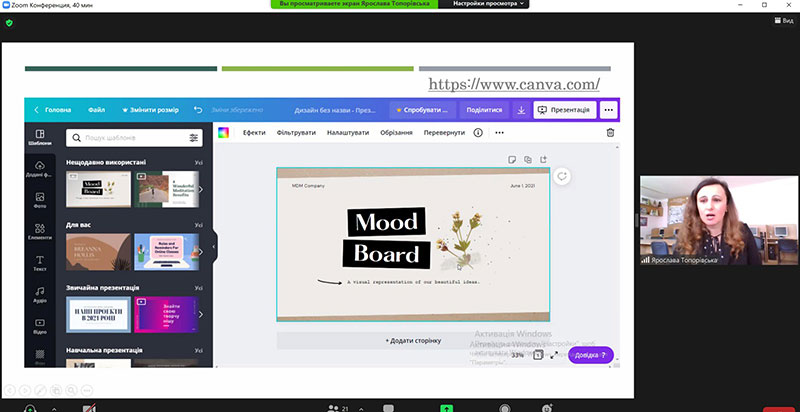The width and height of the screenshot is (800, 412).
Task: Go to previous slide in slideshow controls
Action: tap(10, 390)
